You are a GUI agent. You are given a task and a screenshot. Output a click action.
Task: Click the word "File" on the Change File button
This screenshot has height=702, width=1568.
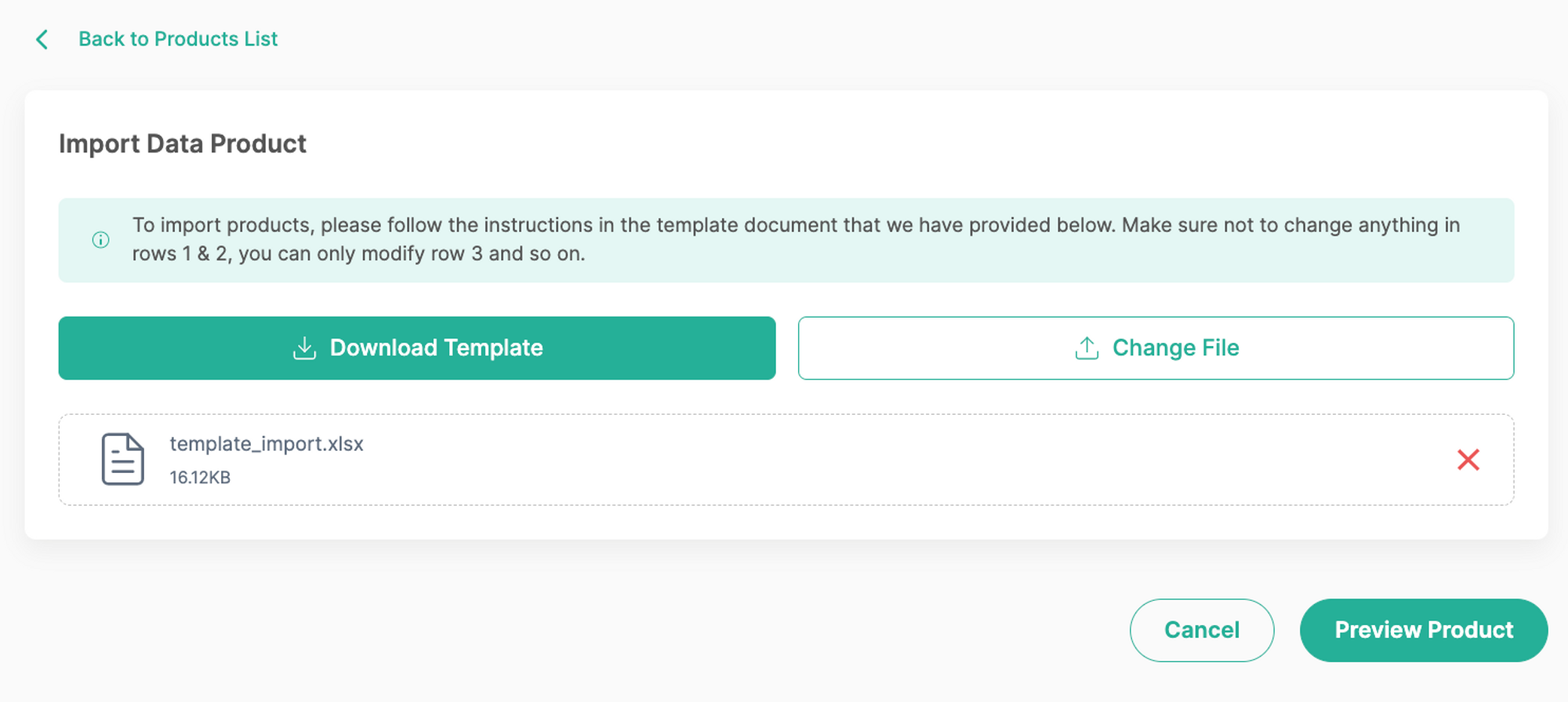pos(1220,348)
